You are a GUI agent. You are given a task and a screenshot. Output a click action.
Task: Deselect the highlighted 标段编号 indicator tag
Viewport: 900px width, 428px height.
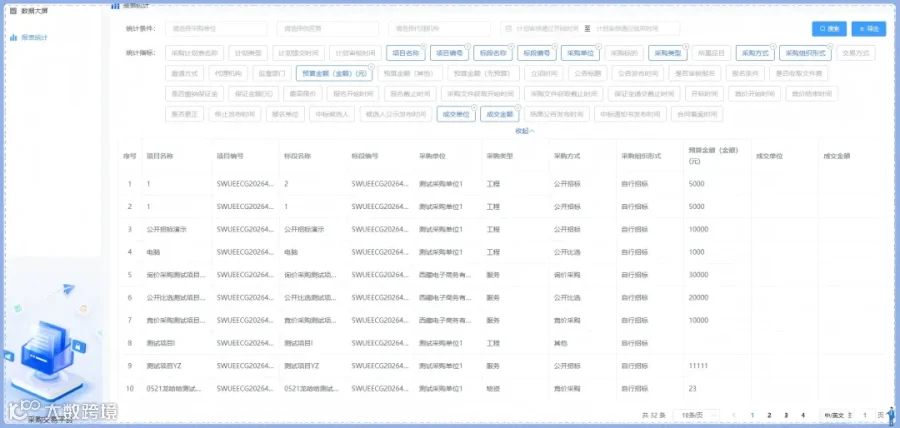click(x=537, y=53)
